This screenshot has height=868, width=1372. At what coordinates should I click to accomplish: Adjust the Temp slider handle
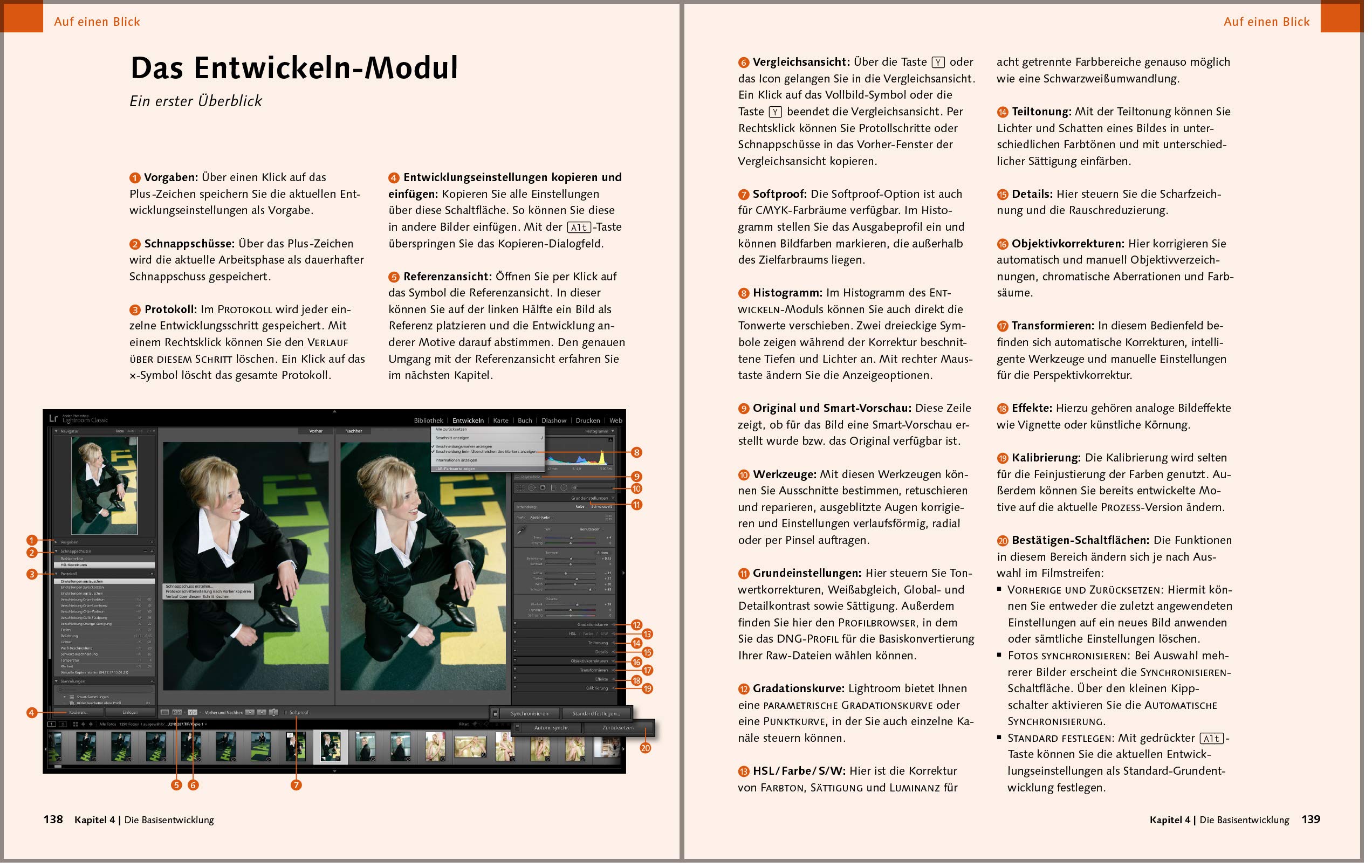point(572,538)
